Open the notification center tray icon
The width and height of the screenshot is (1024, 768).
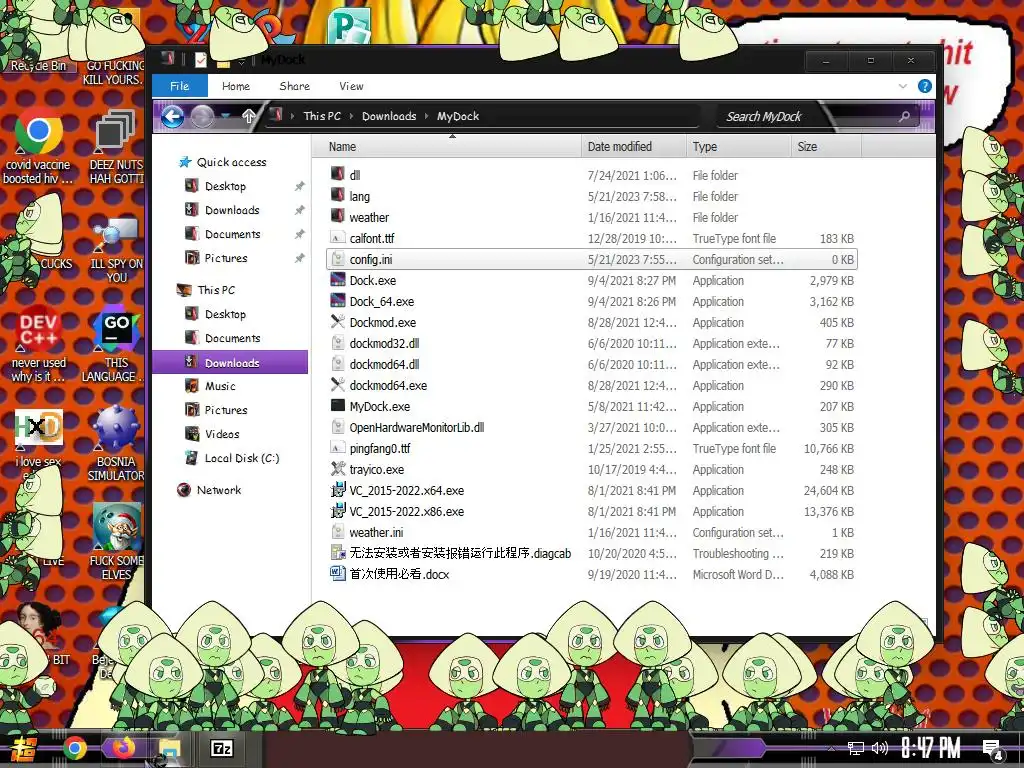pos(993,750)
